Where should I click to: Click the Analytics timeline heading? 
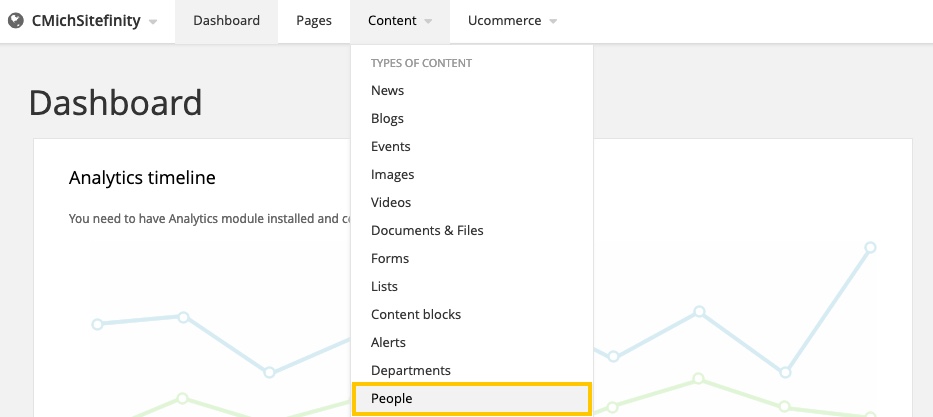click(x=142, y=178)
